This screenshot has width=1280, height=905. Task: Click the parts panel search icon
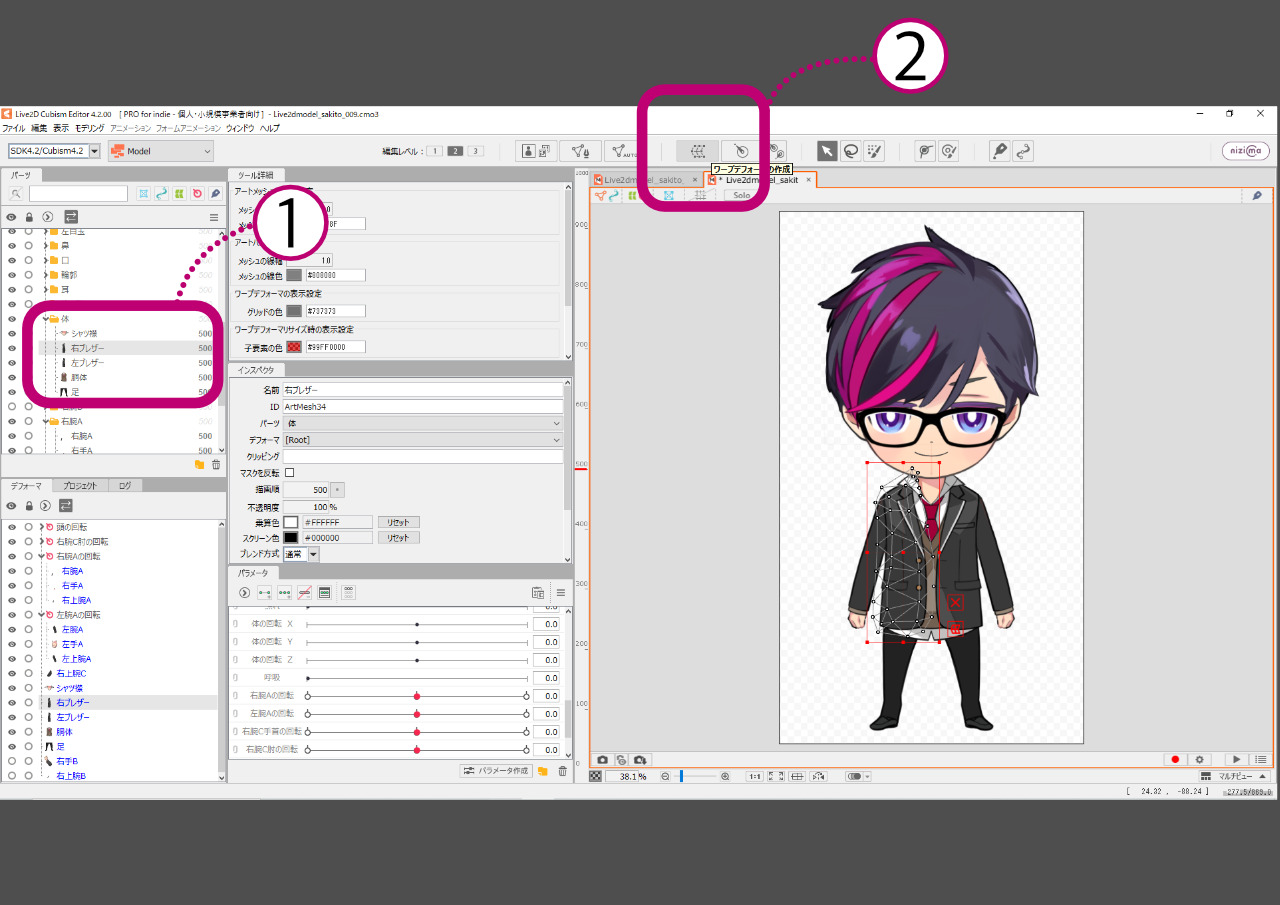[x=16, y=193]
